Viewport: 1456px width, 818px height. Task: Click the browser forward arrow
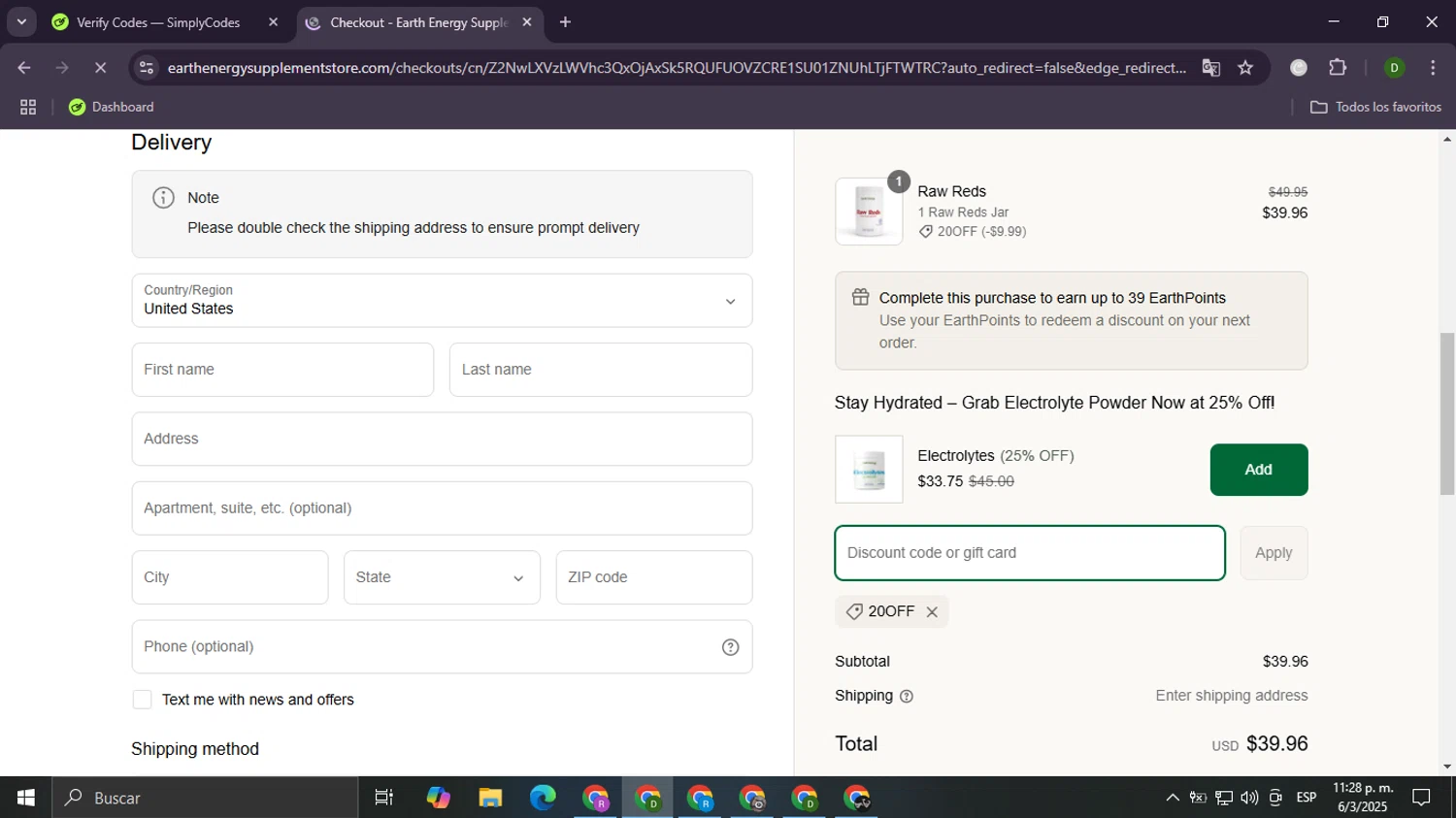point(62,68)
